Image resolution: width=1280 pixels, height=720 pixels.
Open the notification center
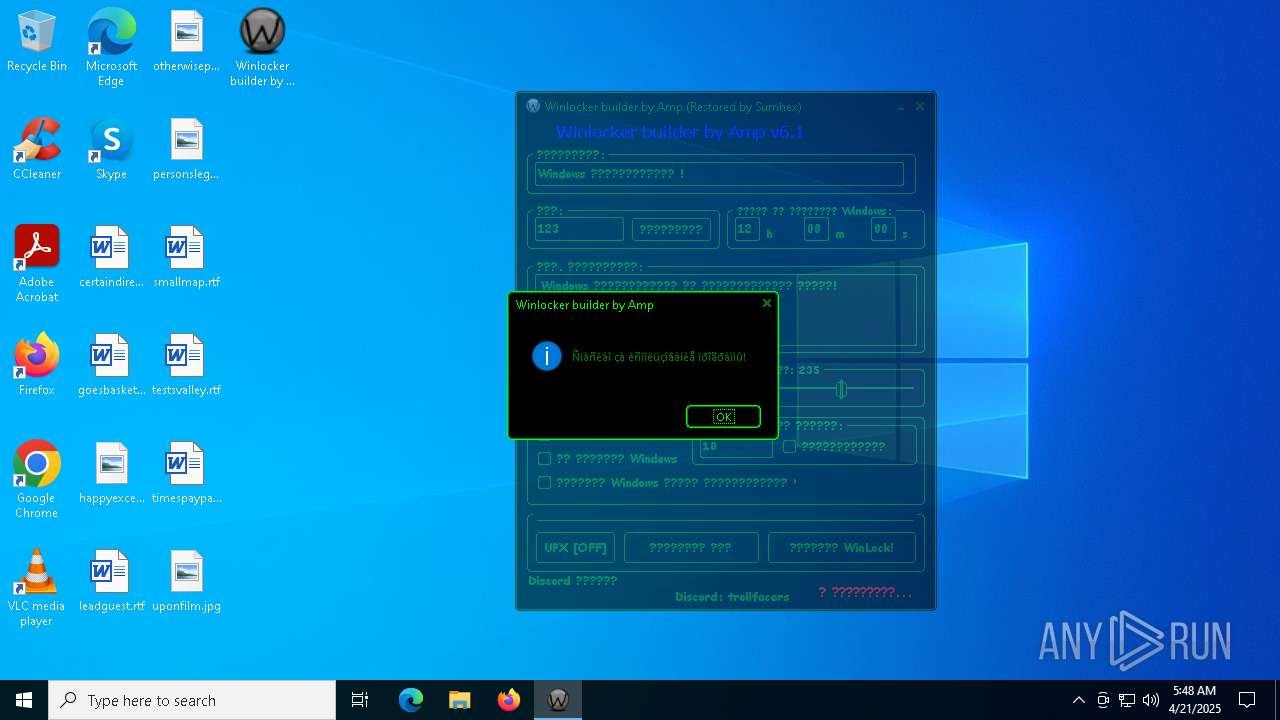(1247, 700)
